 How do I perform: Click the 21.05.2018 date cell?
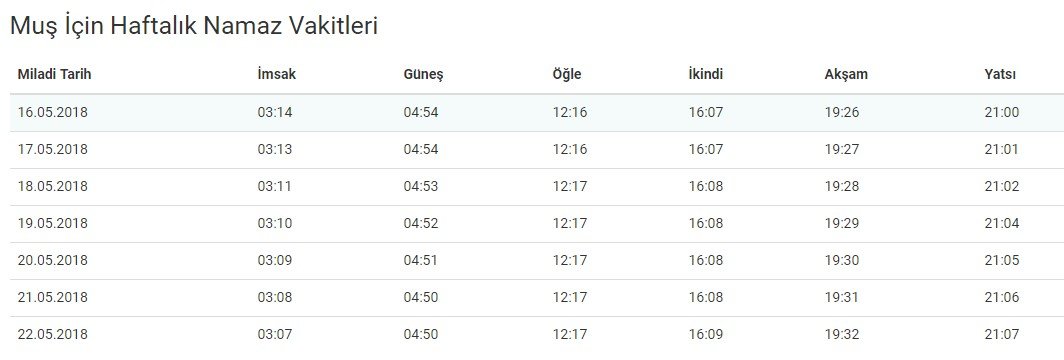53,298
